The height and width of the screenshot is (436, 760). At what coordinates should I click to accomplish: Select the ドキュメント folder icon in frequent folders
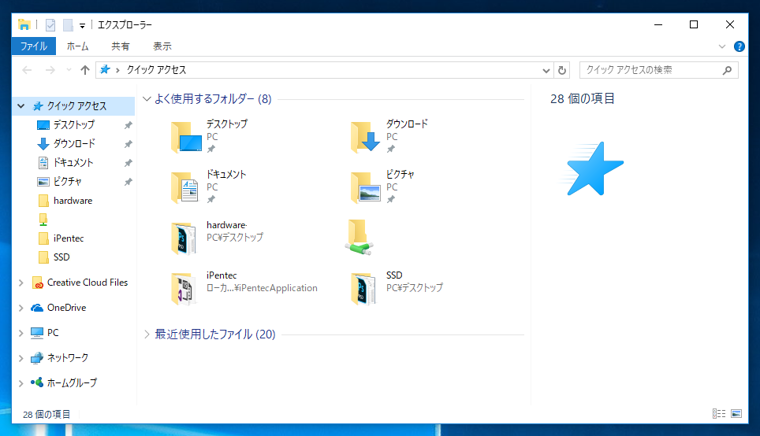click(x=185, y=187)
